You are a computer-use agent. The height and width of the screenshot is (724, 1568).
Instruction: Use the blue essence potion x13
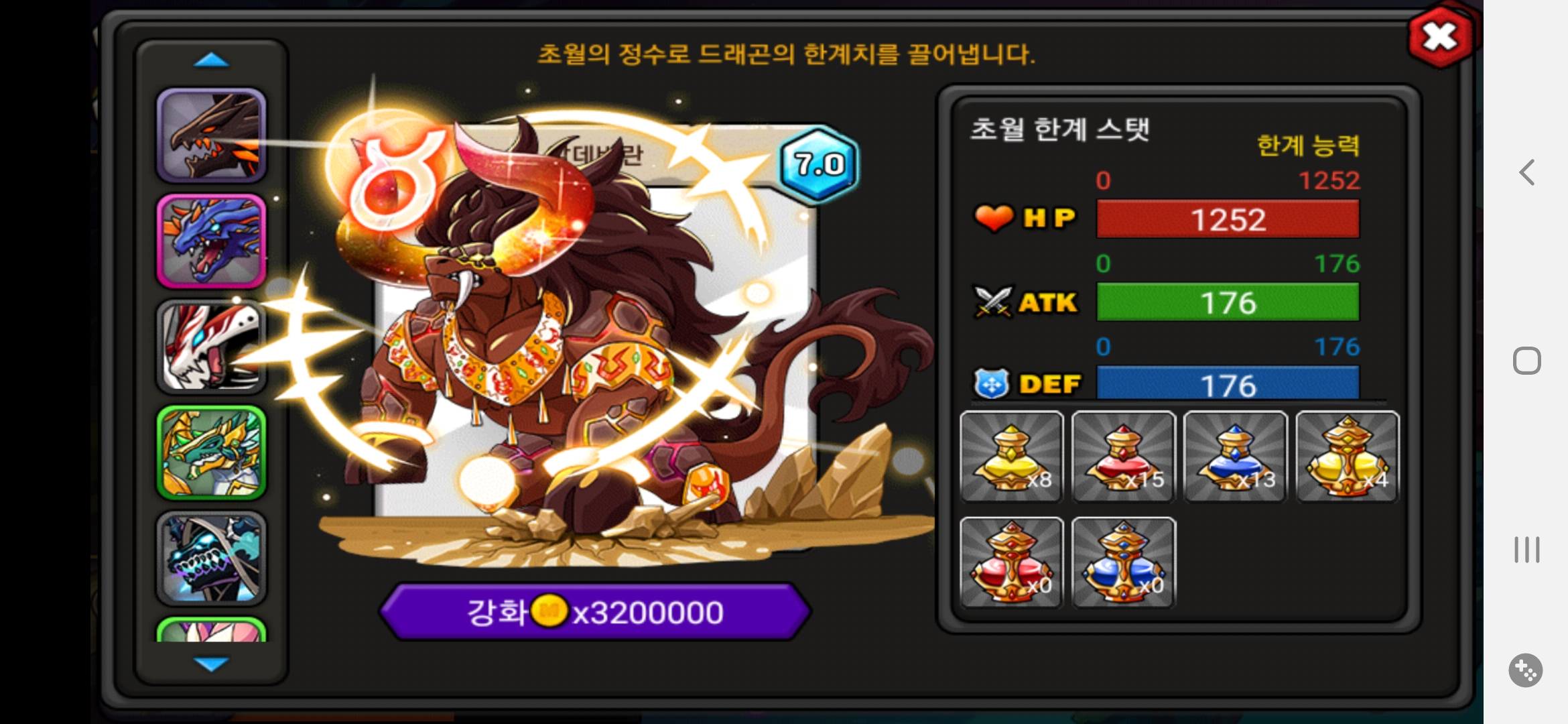(1235, 457)
